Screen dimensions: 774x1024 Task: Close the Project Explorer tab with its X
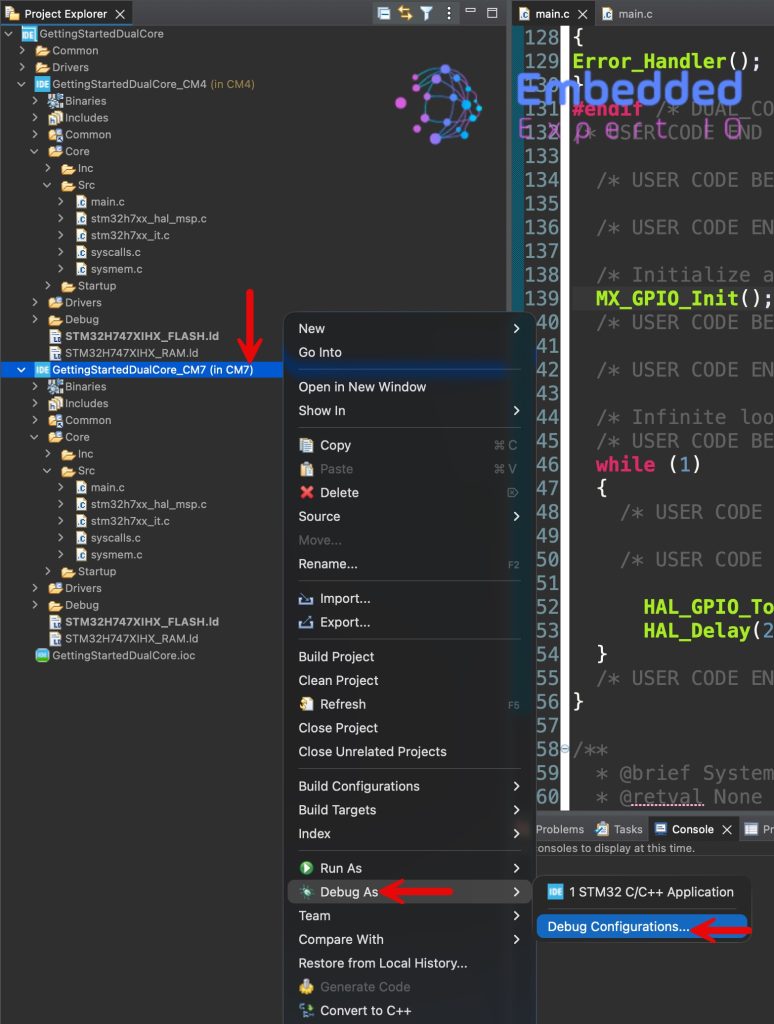click(x=121, y=14)
